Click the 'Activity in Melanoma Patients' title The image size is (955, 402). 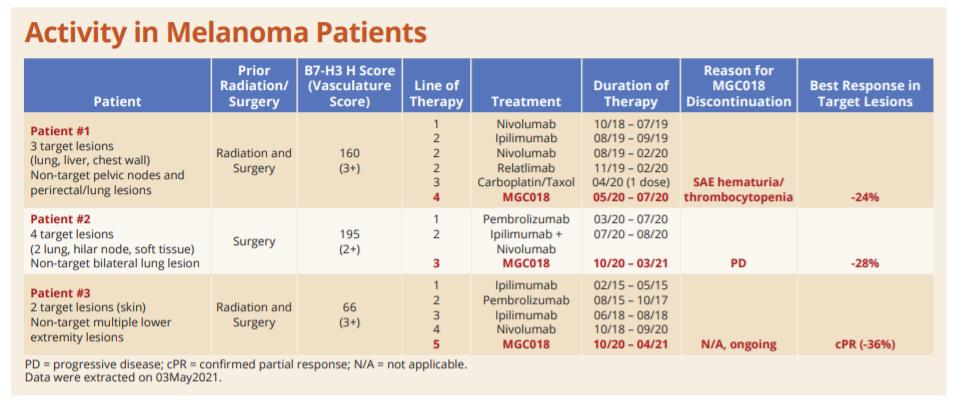point(226,32)
